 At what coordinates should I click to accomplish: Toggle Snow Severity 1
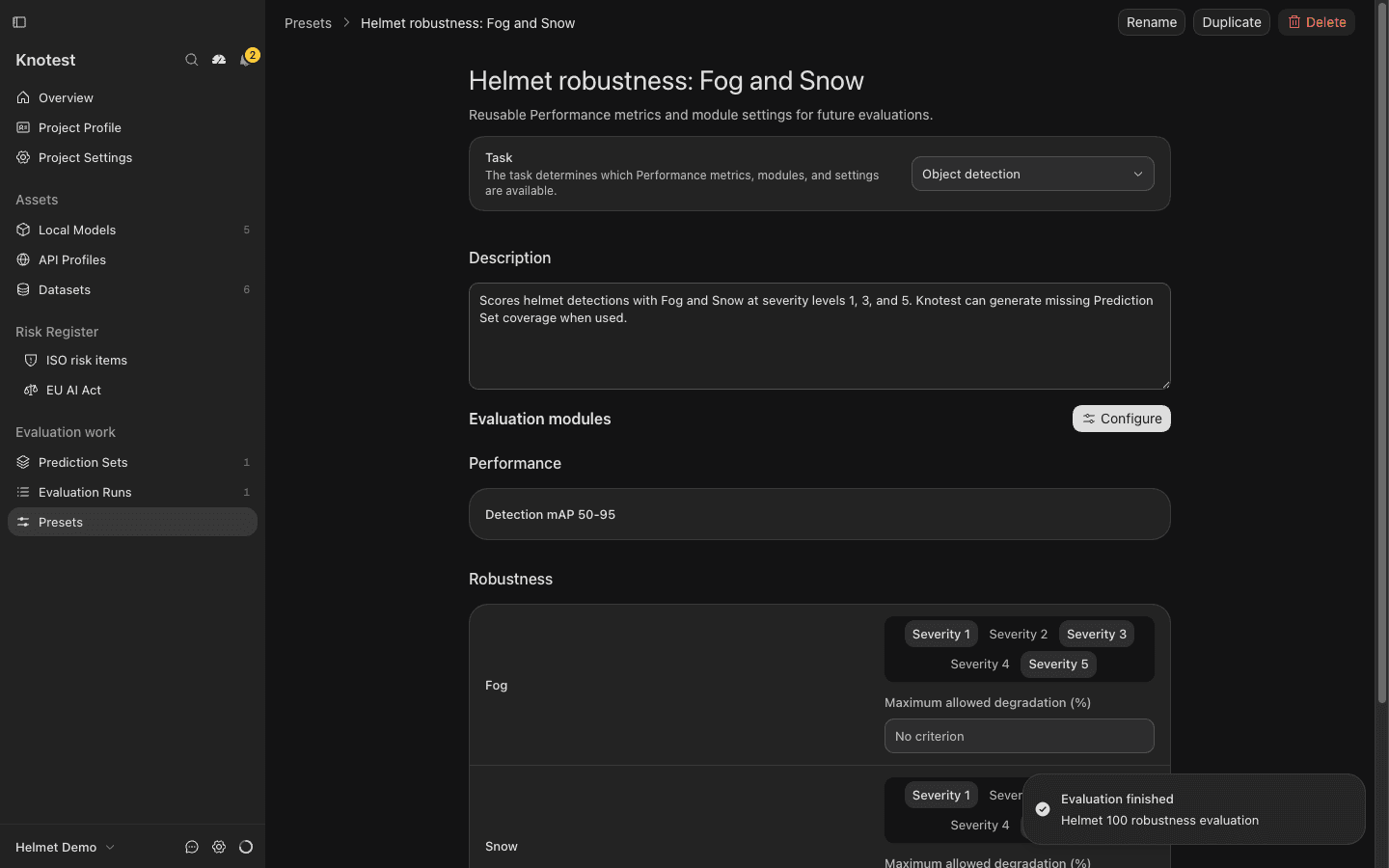pos(941,795)
